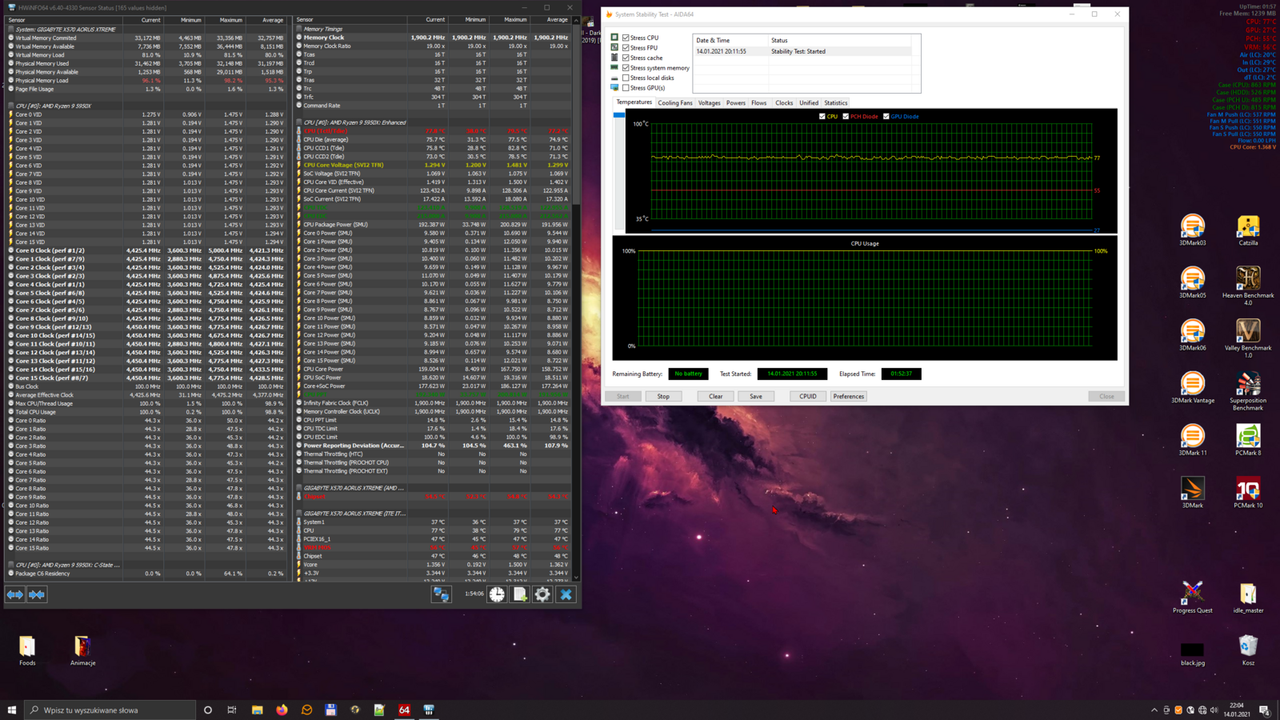
Task: Click the Stop button in AIDA64
Action: [x=663, y=396]
